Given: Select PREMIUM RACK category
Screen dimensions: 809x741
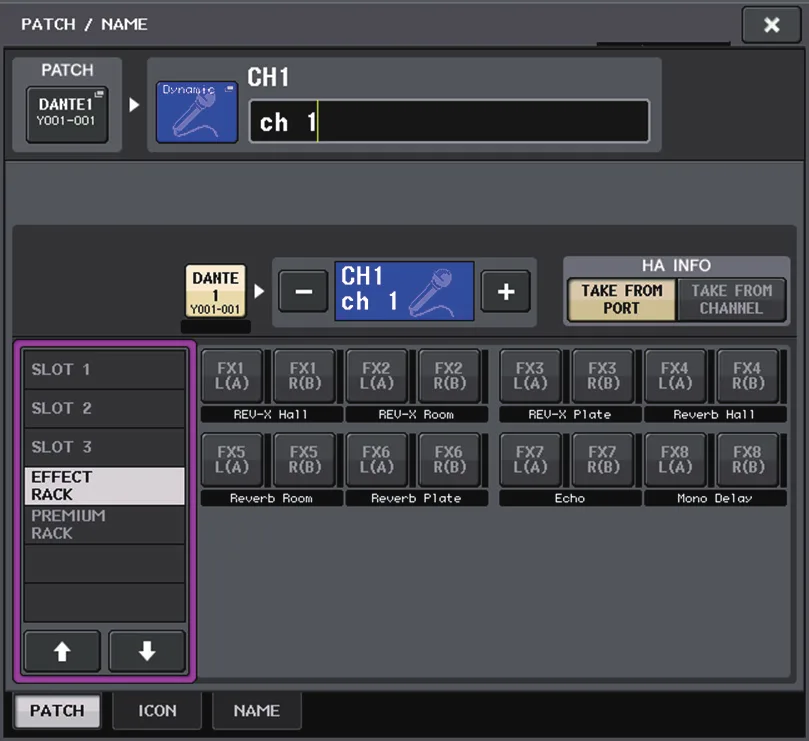Looking at the screenshot, I should pyautogui.click(x=104, y=524).
